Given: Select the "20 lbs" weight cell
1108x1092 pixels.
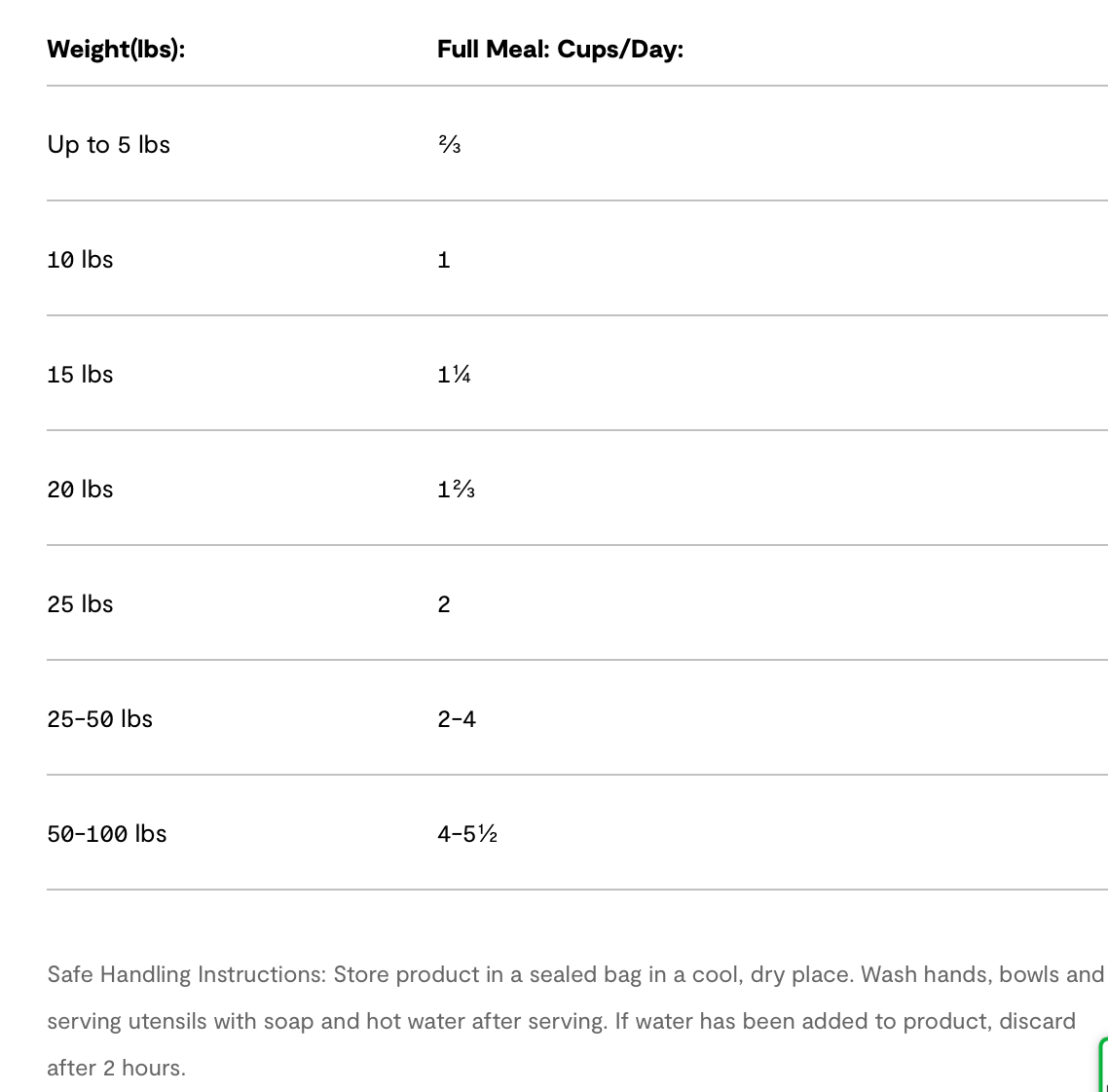Looking at the screenshot, I should click(80, 490).
